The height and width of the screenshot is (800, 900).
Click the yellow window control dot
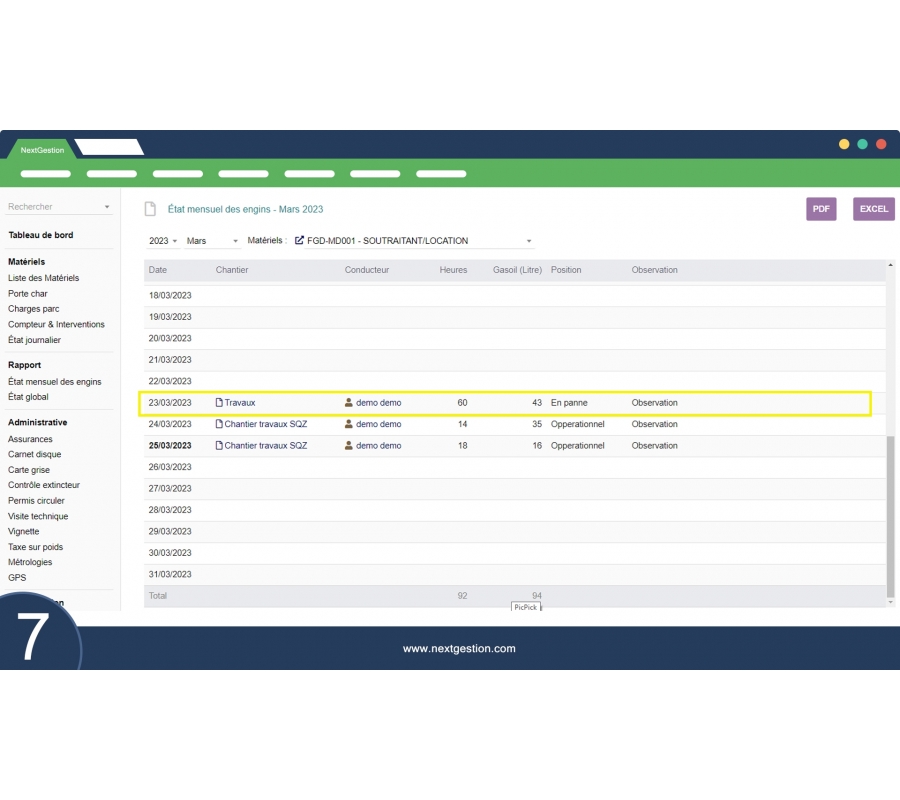[x=844, y=144]
